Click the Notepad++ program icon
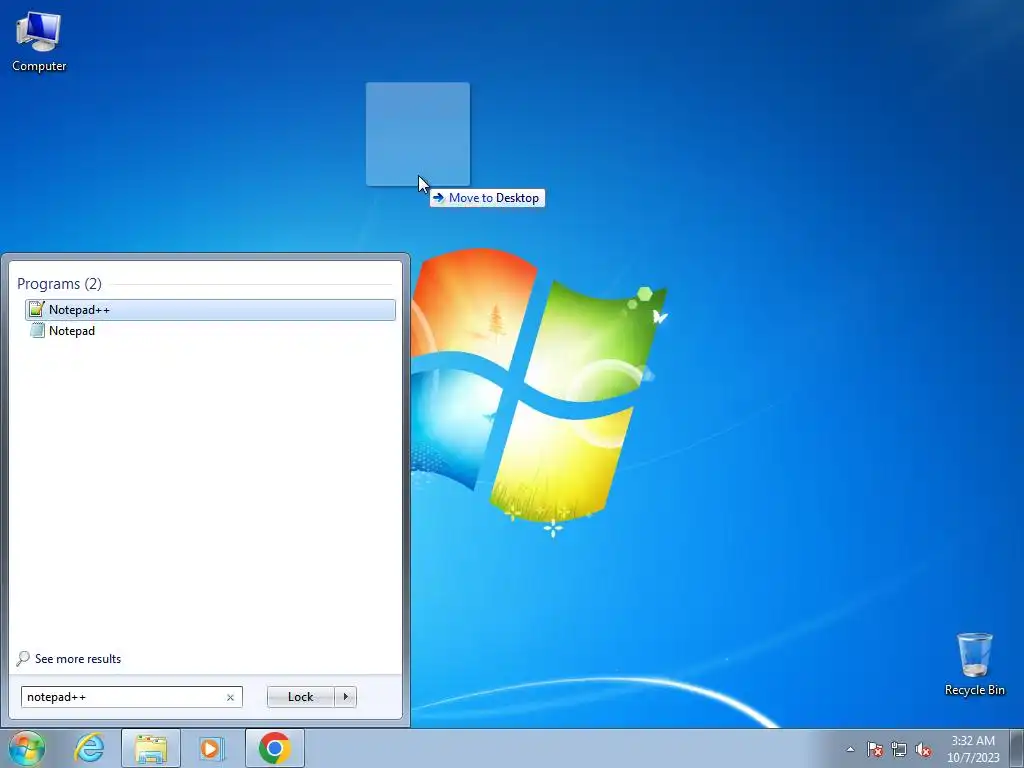 click(x=37, y=310)
